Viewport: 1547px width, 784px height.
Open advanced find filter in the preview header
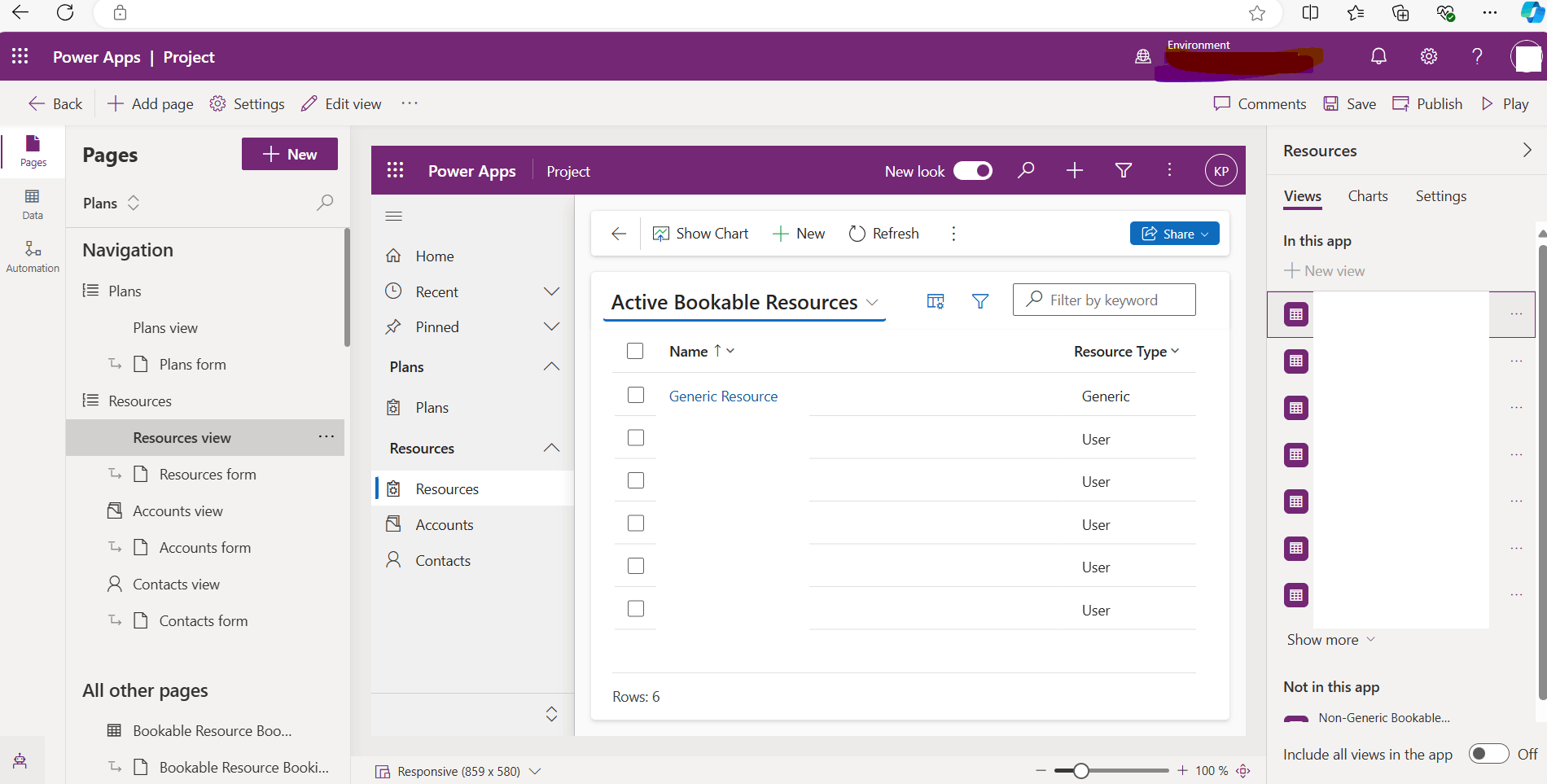coord(1124,170)
